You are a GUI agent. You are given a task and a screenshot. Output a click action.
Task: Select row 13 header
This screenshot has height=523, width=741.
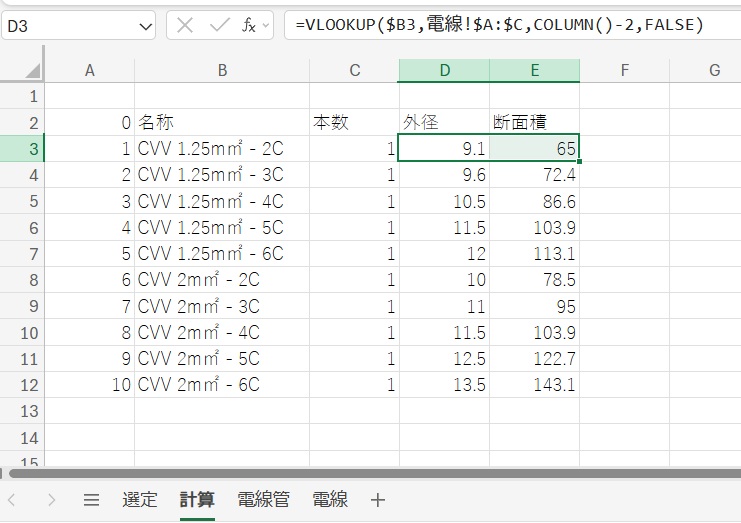pos(22,411)
